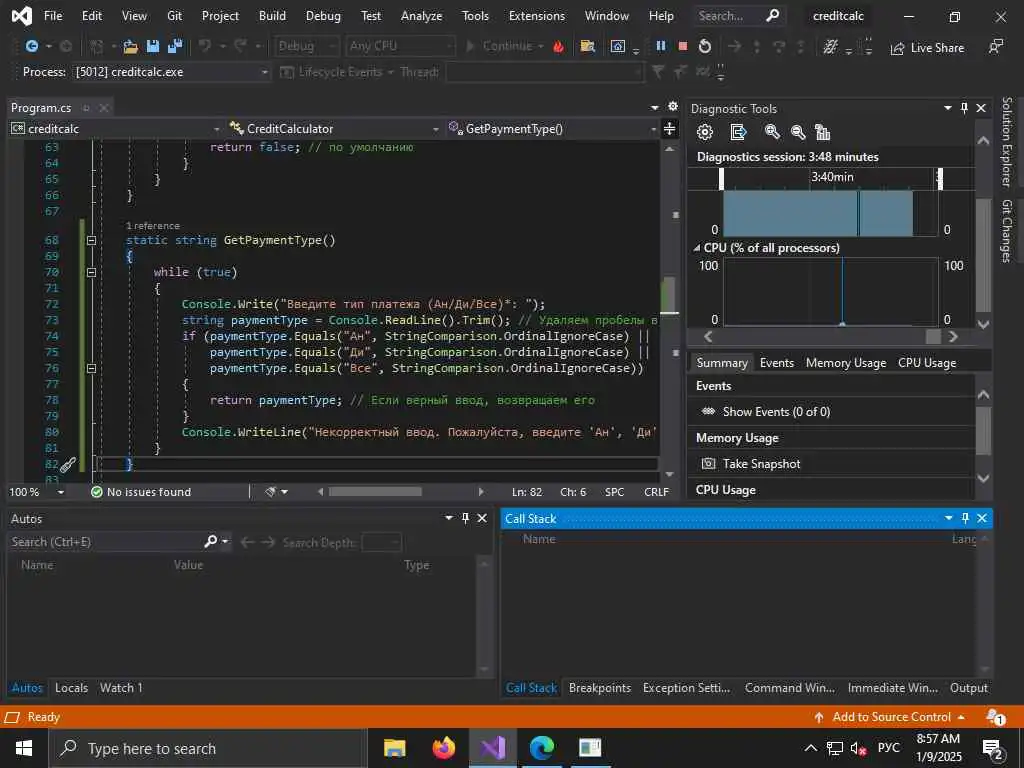Open the Extensions menu

pyautogui.click(x=537, y=16)
